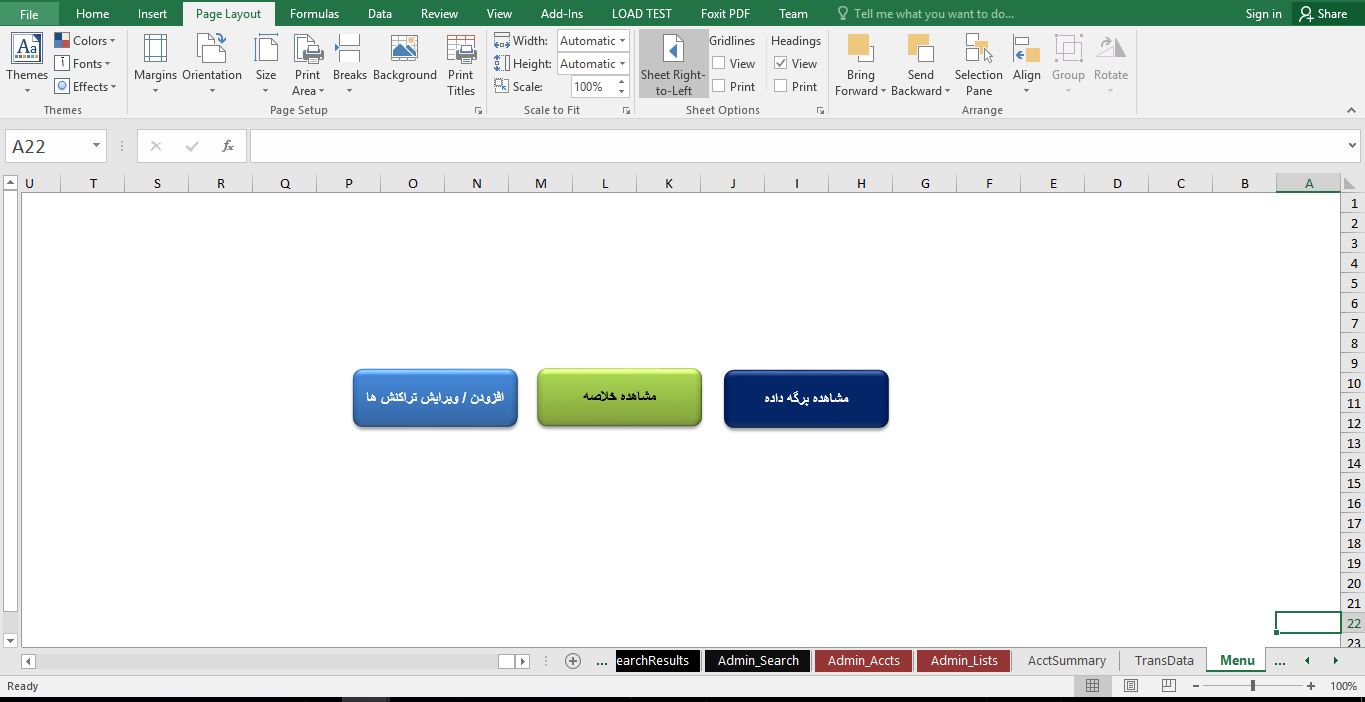Viewport: 1365px width, 702px height.
Task: Select the Admin_Accts sheet tab
Action: tap(864, 660)
